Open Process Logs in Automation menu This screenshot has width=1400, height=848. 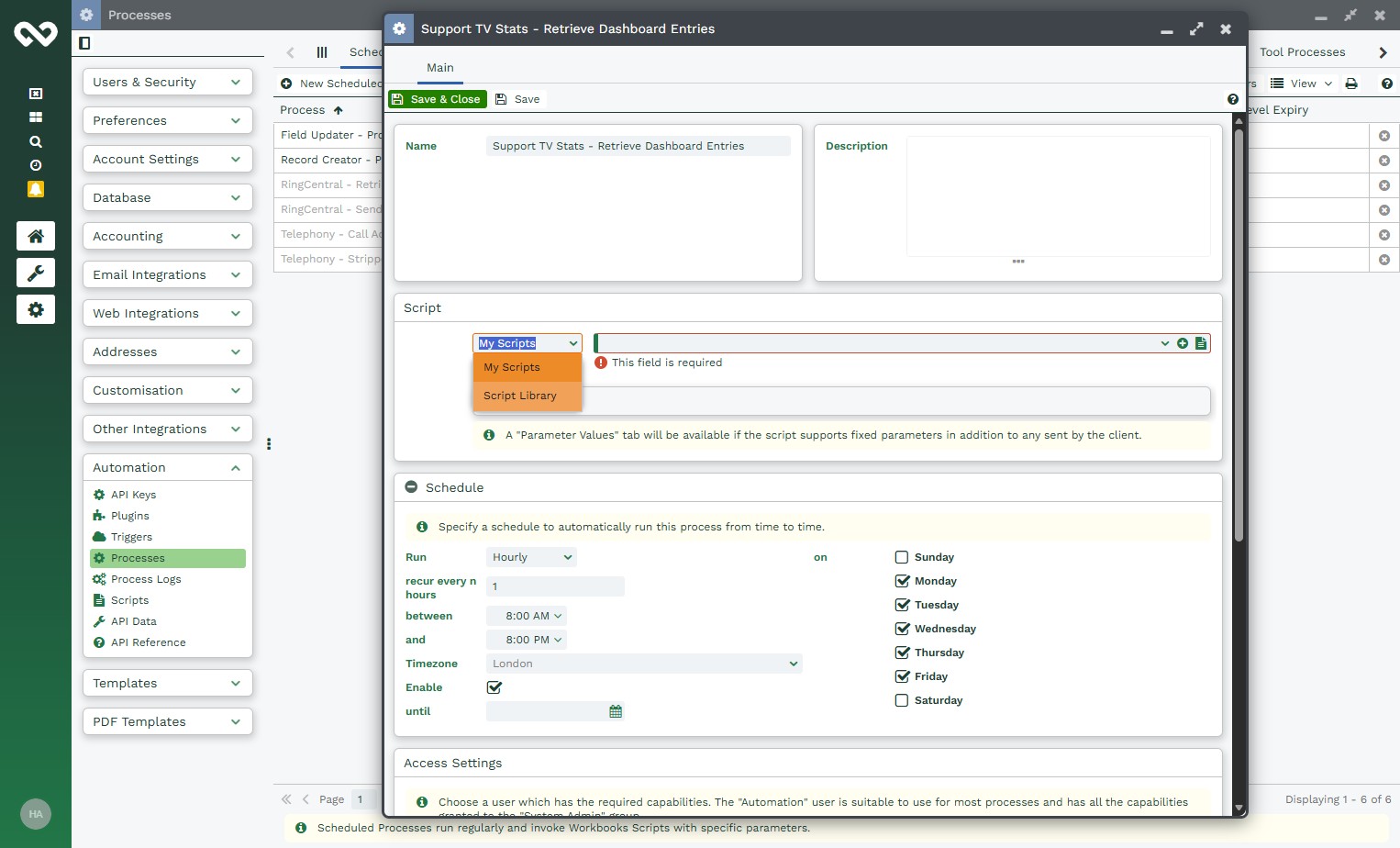146,579
